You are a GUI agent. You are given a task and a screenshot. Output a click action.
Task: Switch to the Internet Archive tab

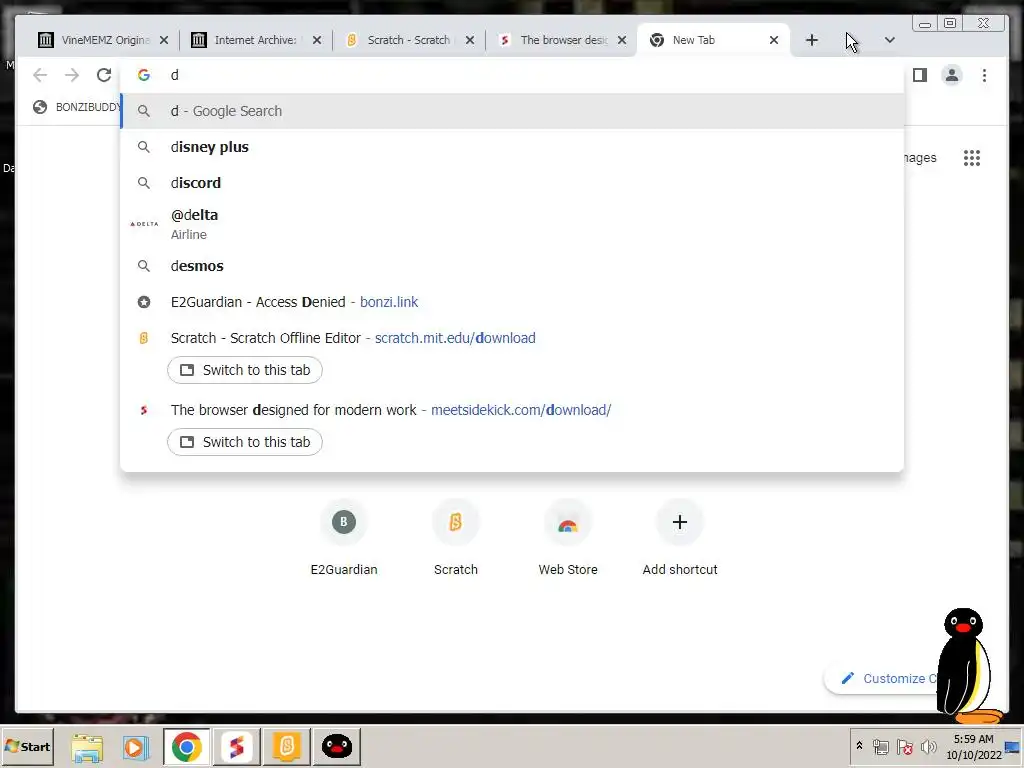click(248, 40)
